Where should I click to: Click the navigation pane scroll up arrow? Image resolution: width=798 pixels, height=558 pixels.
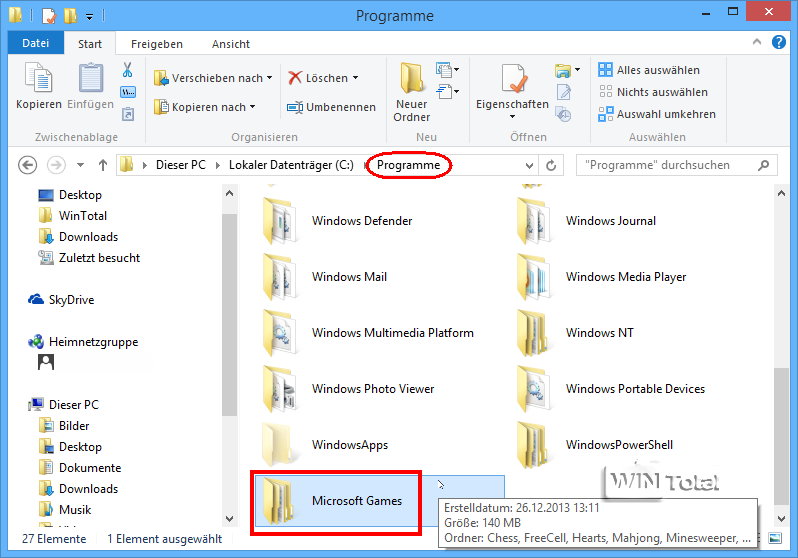click(x=229, y=193)
